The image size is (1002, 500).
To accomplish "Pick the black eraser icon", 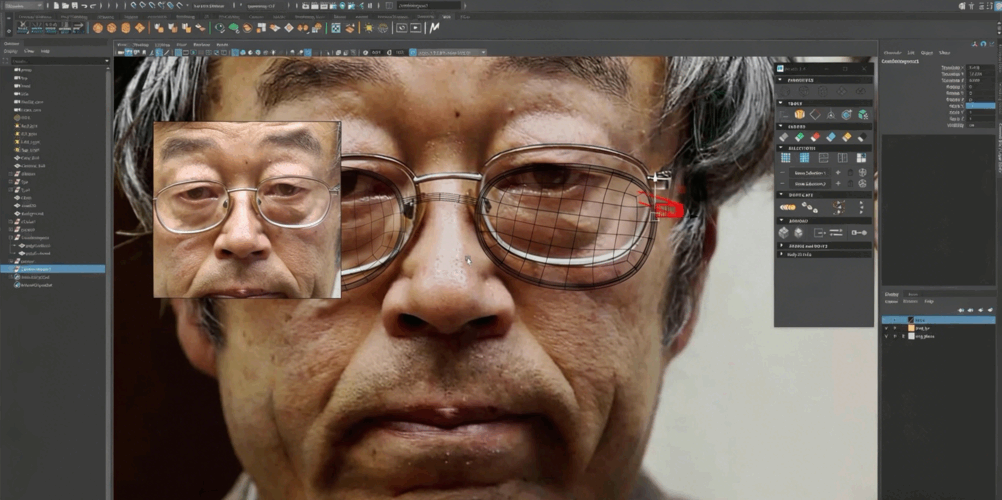I will click(862, 137).
